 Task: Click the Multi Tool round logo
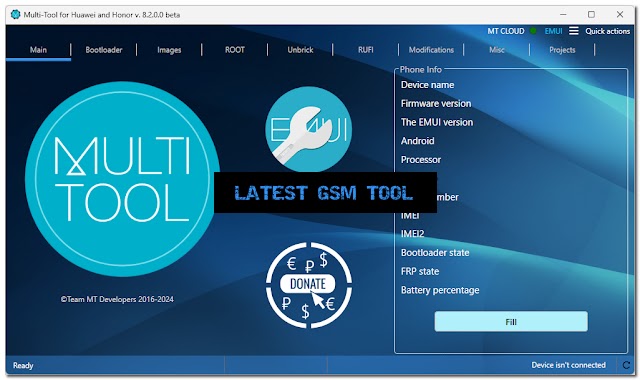point(122,179)
